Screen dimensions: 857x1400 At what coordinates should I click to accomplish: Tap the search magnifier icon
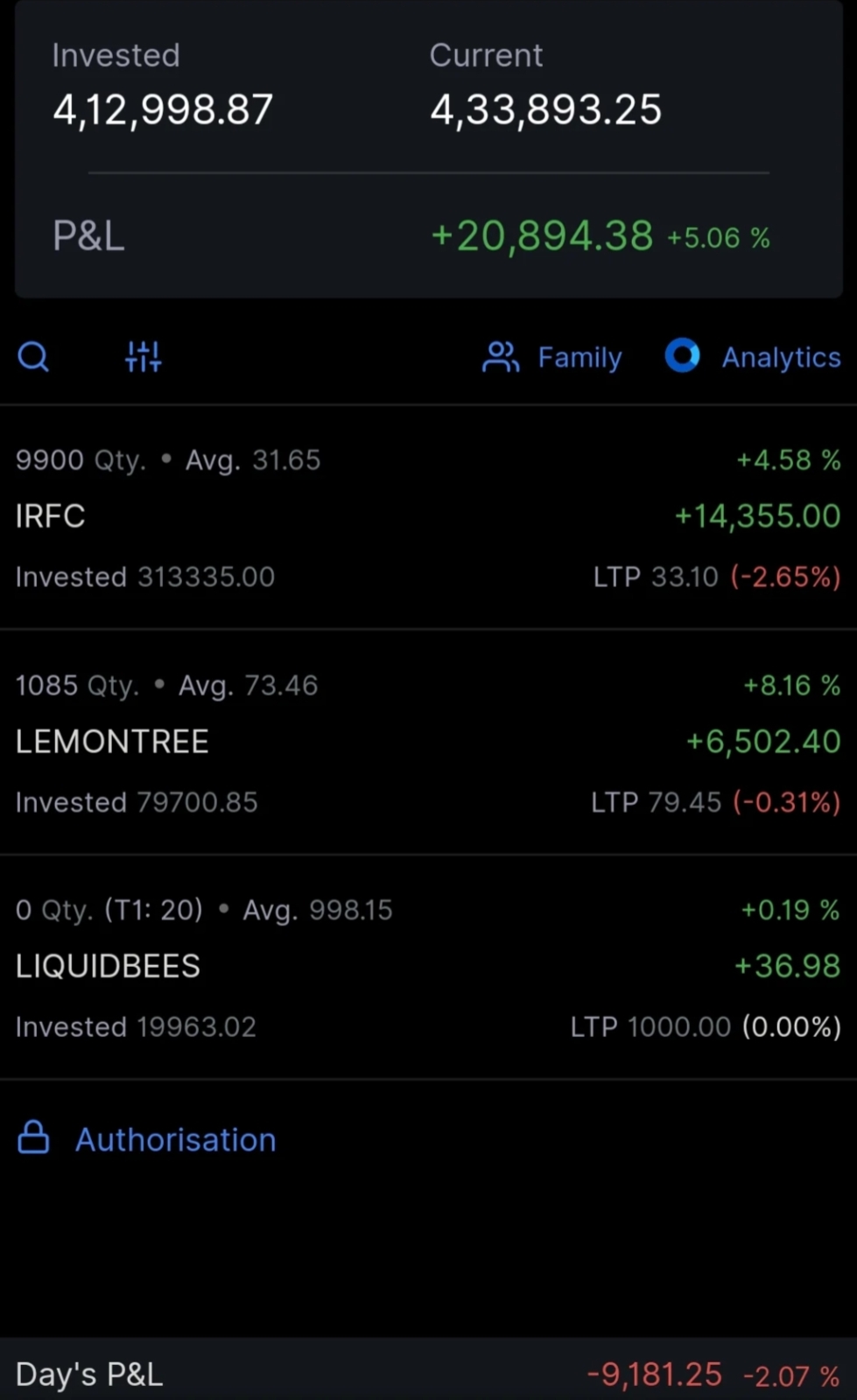(x=33, y=357)
